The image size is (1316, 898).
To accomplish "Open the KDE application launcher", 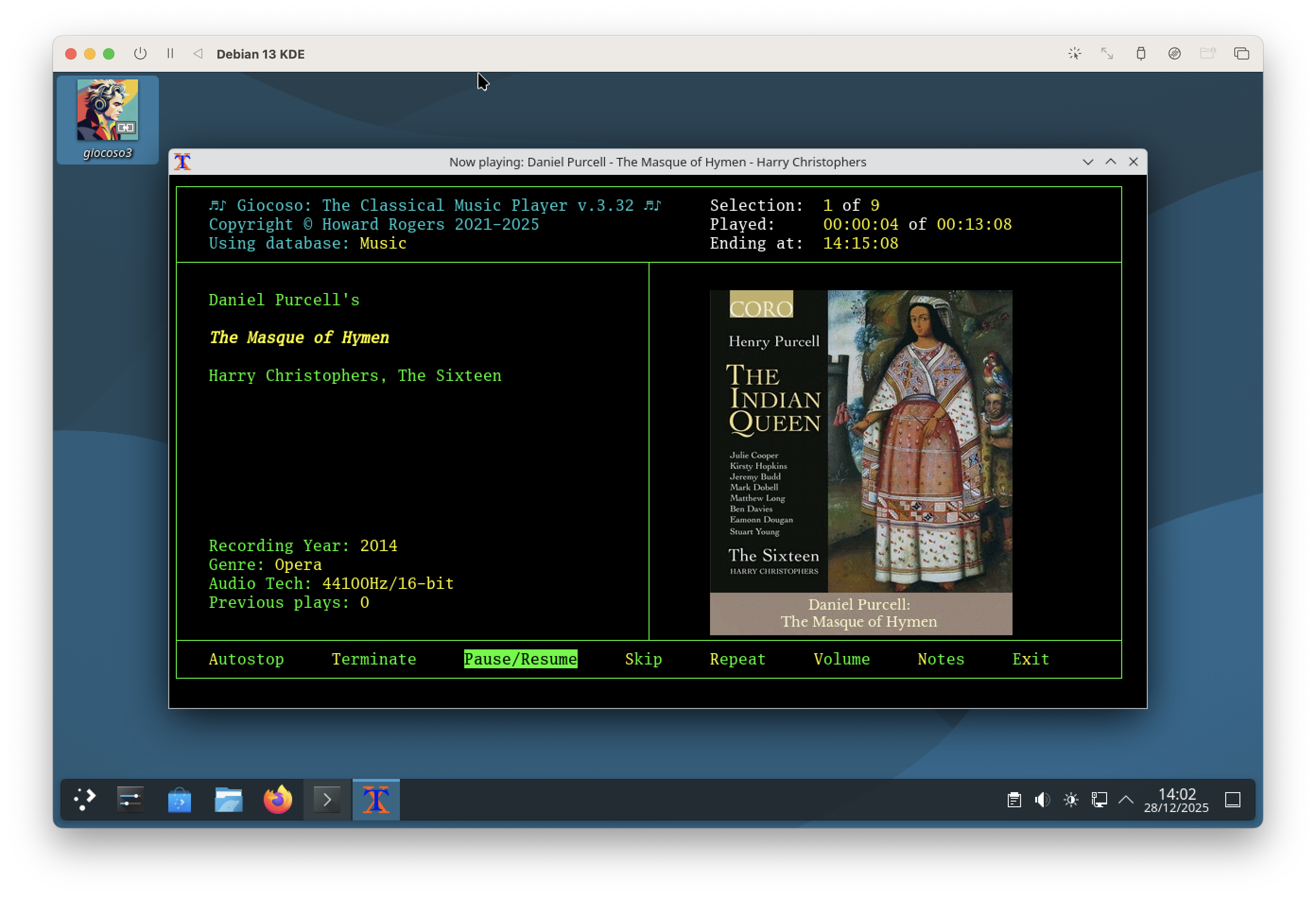I will [84, 800].
